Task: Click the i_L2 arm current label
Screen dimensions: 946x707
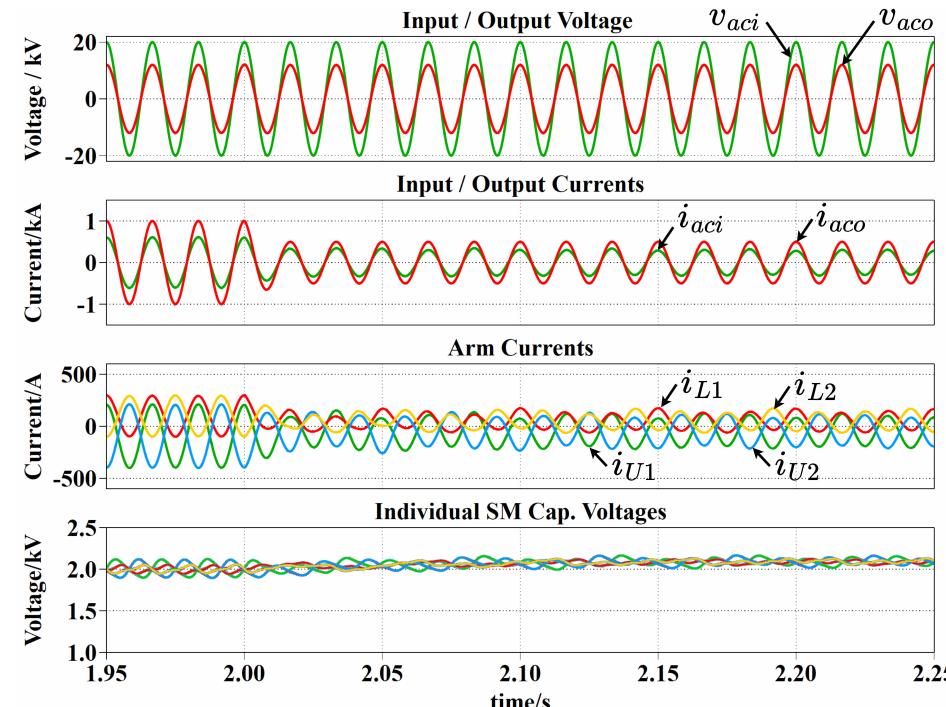Action: (x=814, y=387)
